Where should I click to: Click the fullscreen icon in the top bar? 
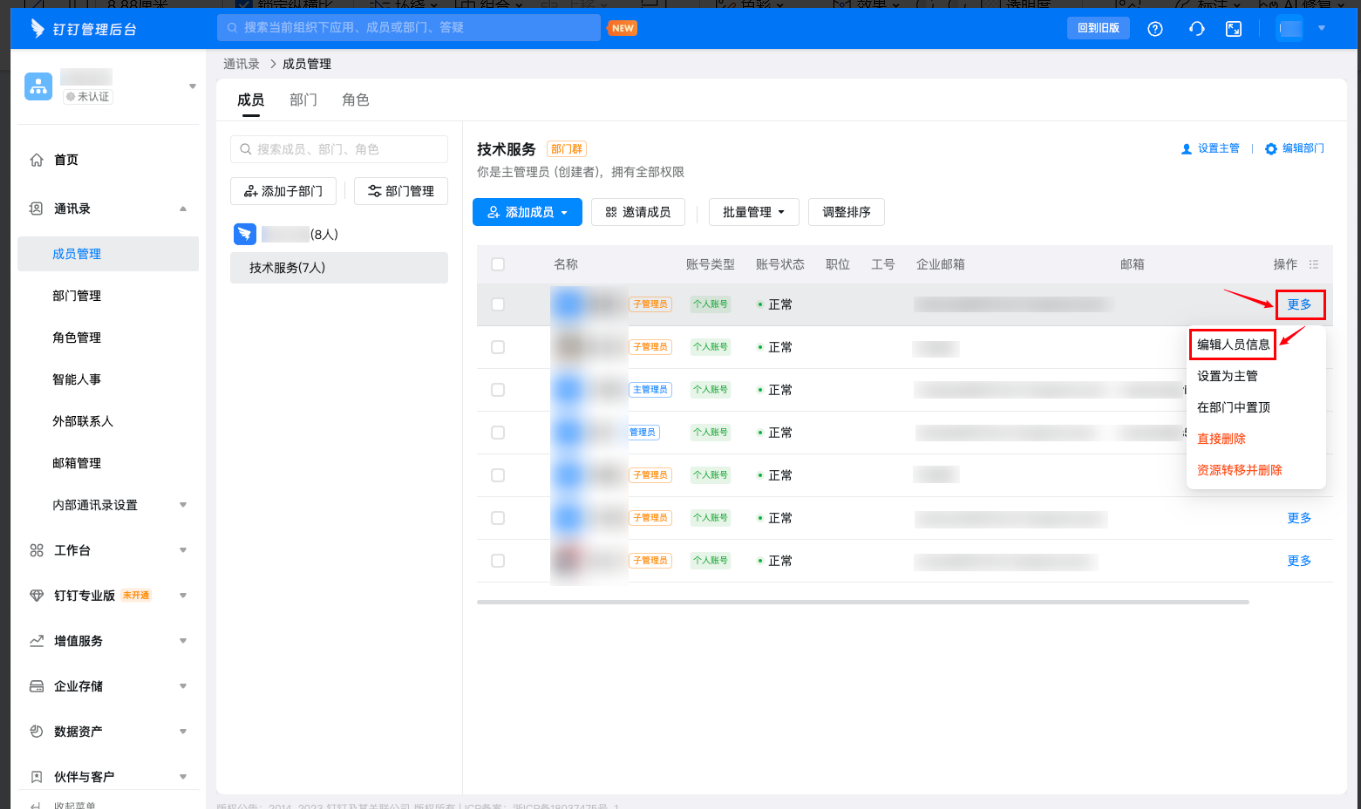pos(1234,29)
